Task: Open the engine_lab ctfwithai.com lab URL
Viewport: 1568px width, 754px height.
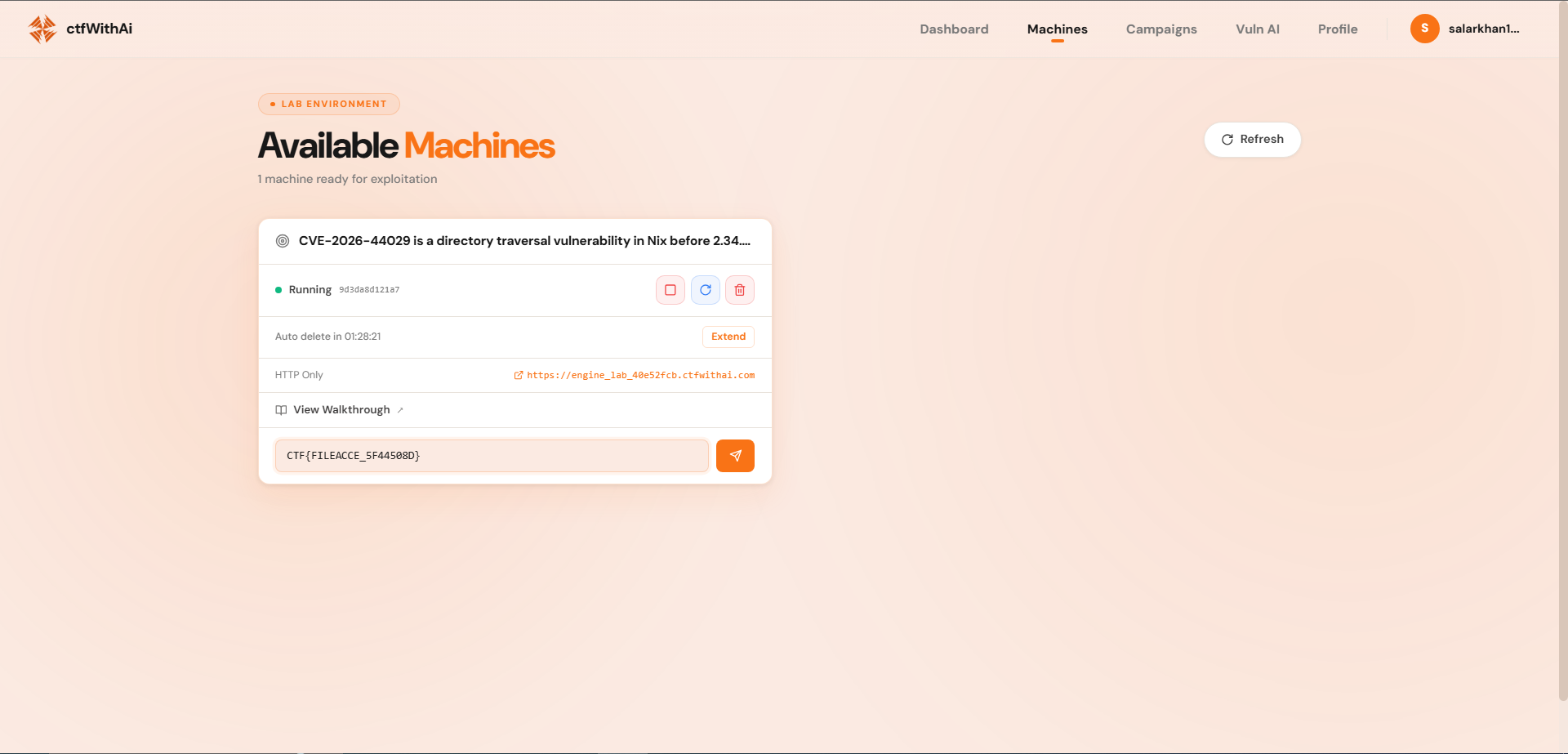Action: click(640, 375)
